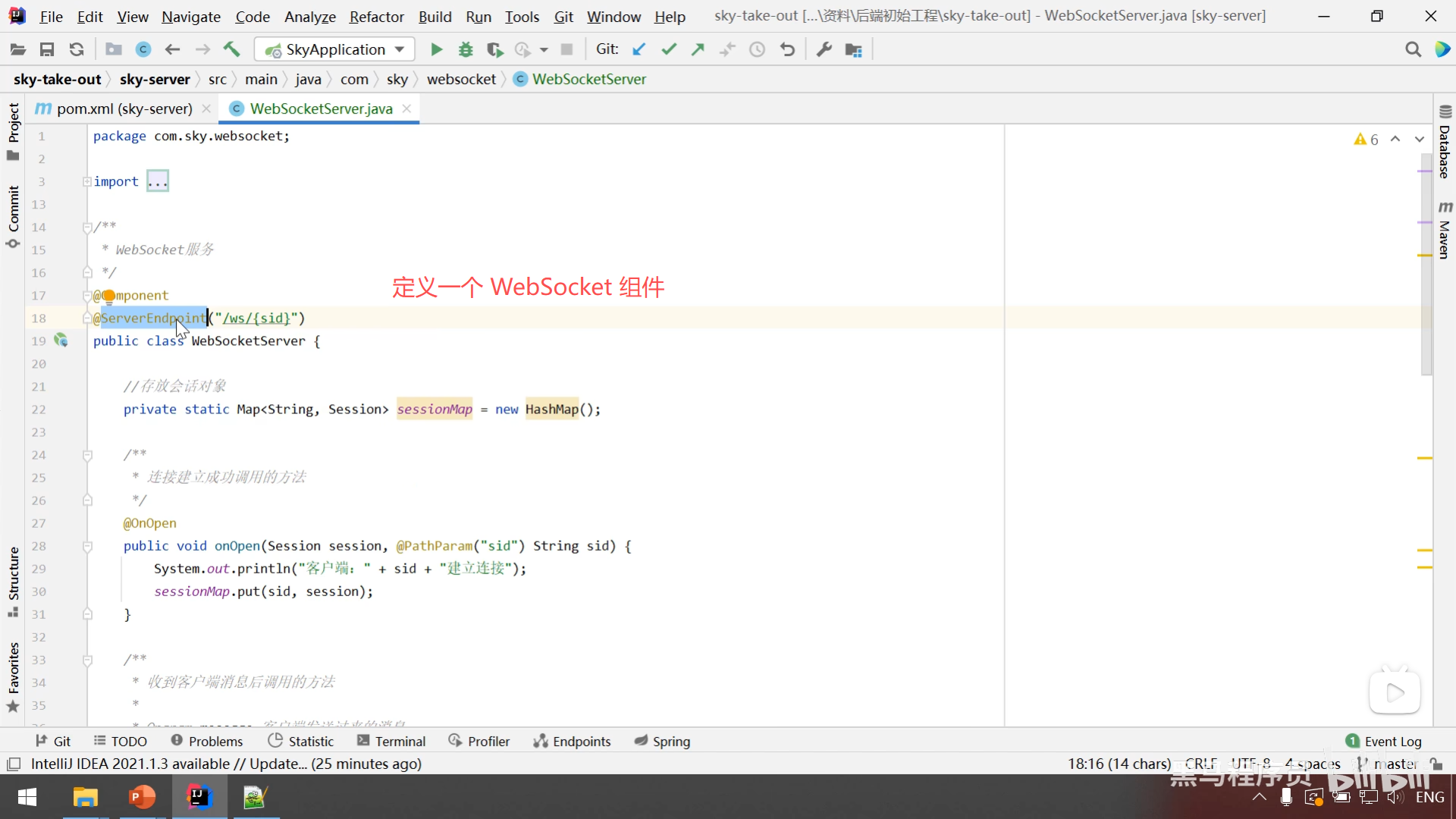Click Git push arrow icon
The height and width of the screenshot is (819, 1456).
tap(698, 49)
